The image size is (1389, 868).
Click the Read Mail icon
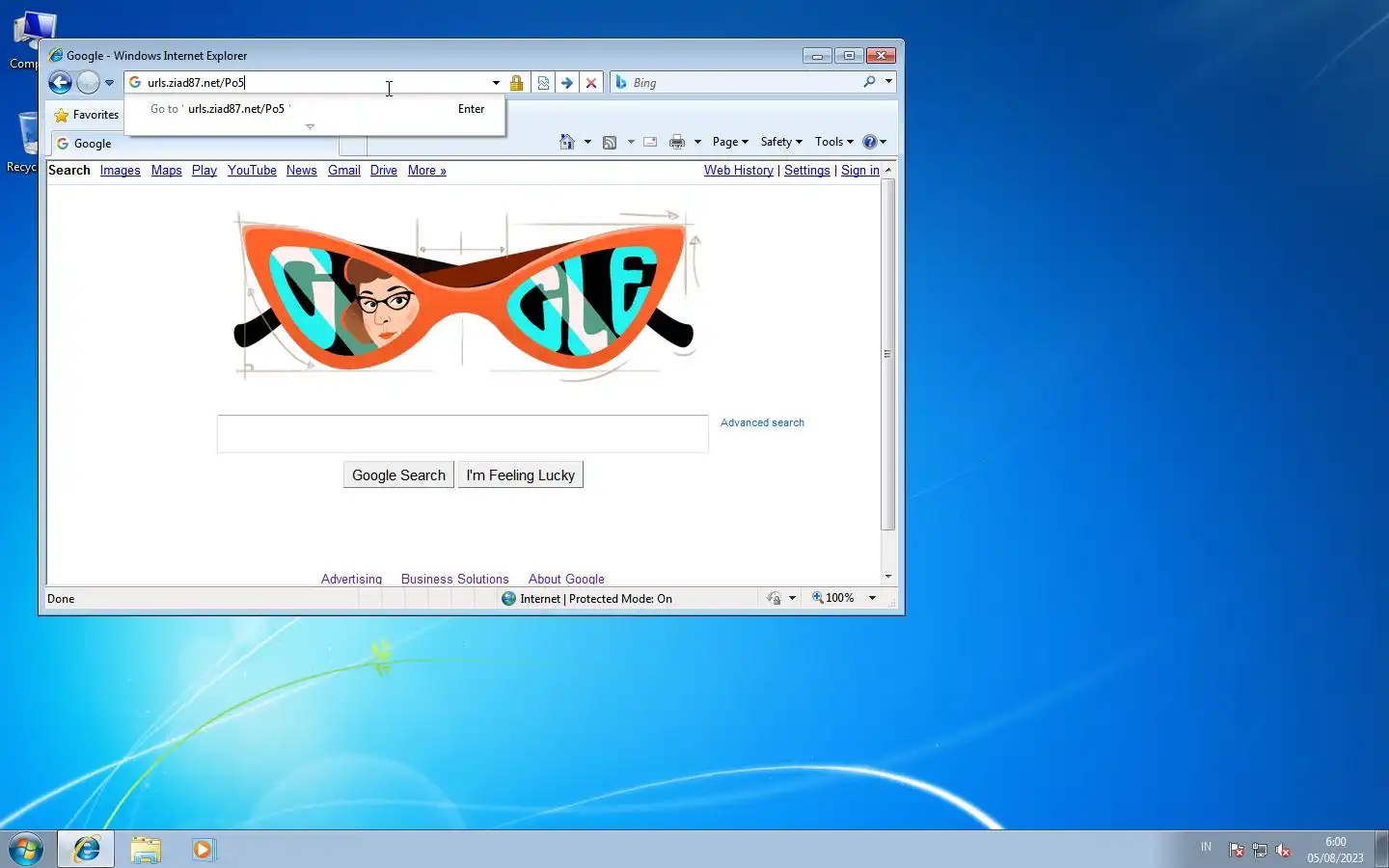tap(651, 142)
